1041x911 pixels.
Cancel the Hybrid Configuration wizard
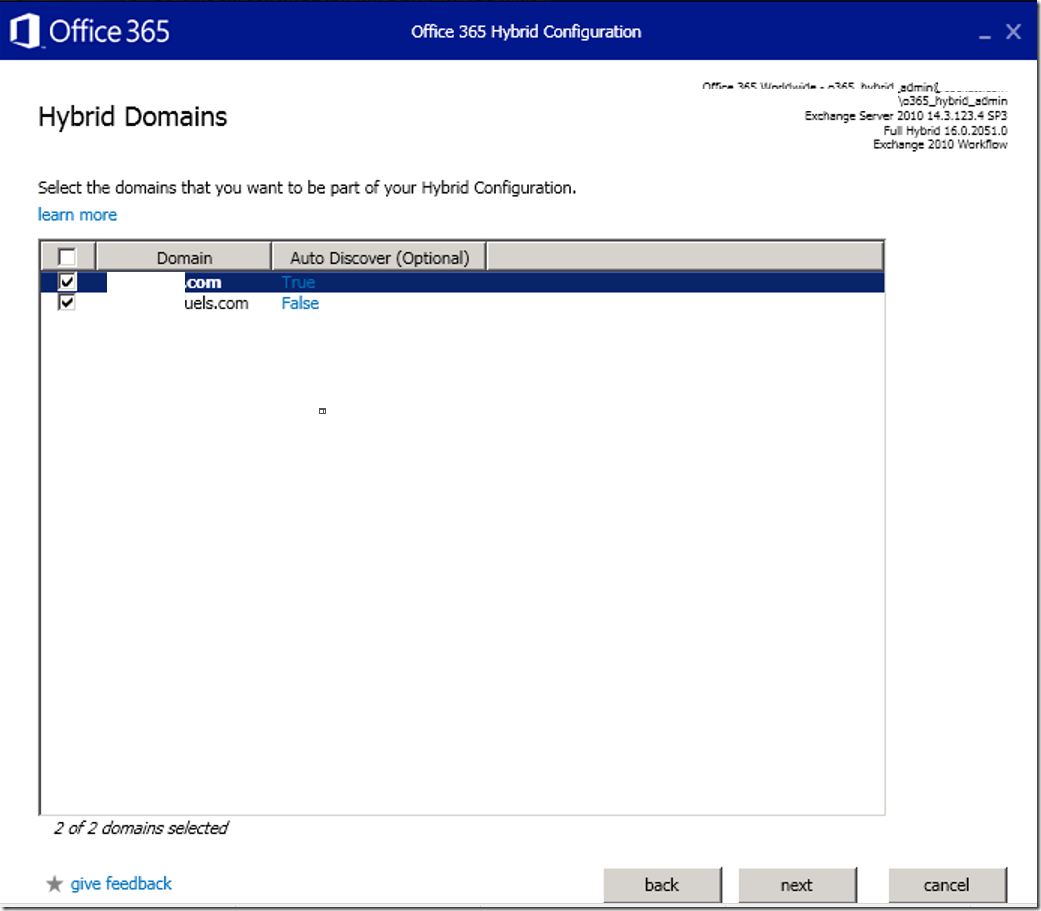(x=947, y=884)
